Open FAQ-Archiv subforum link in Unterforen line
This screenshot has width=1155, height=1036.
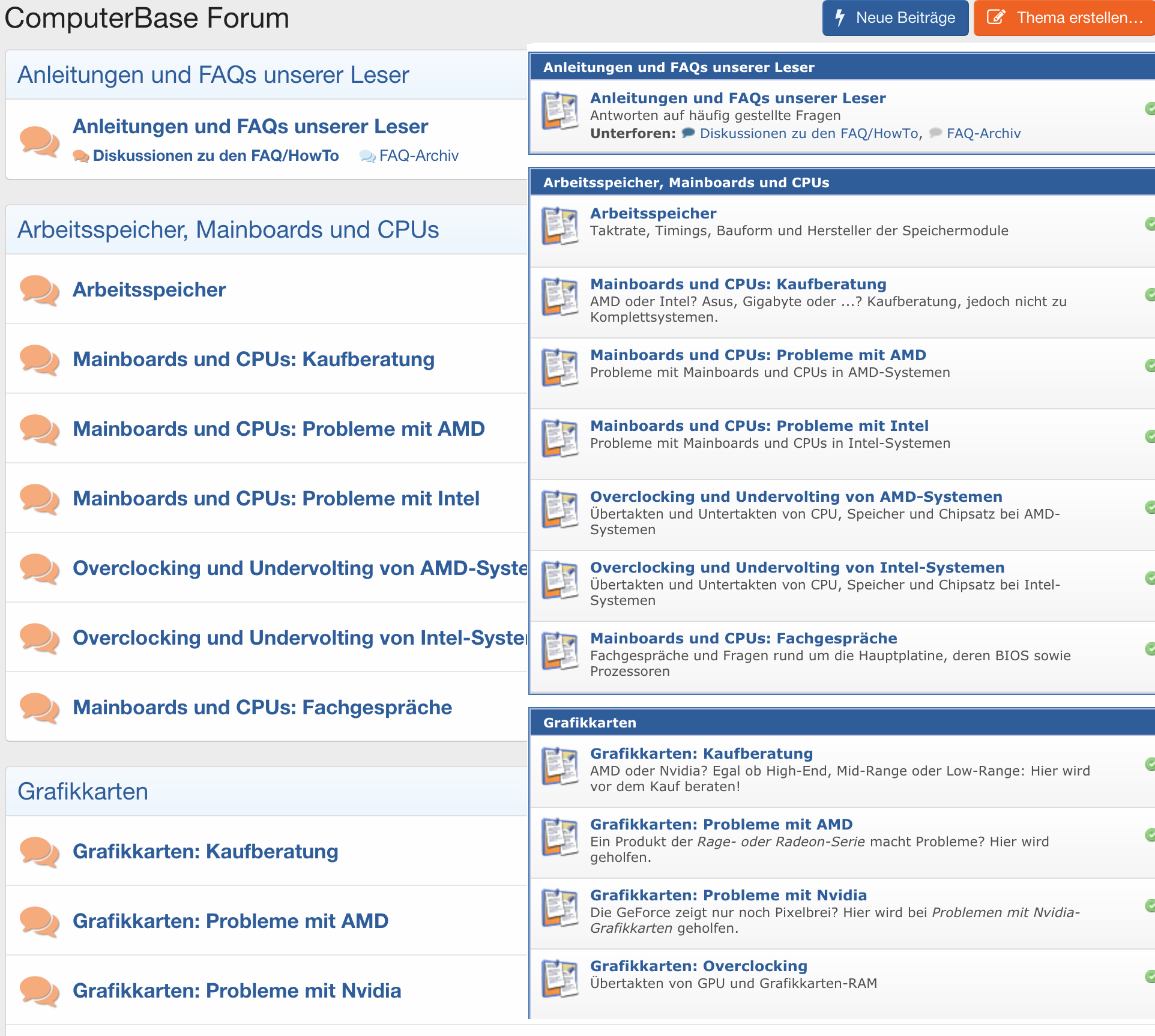983,133
